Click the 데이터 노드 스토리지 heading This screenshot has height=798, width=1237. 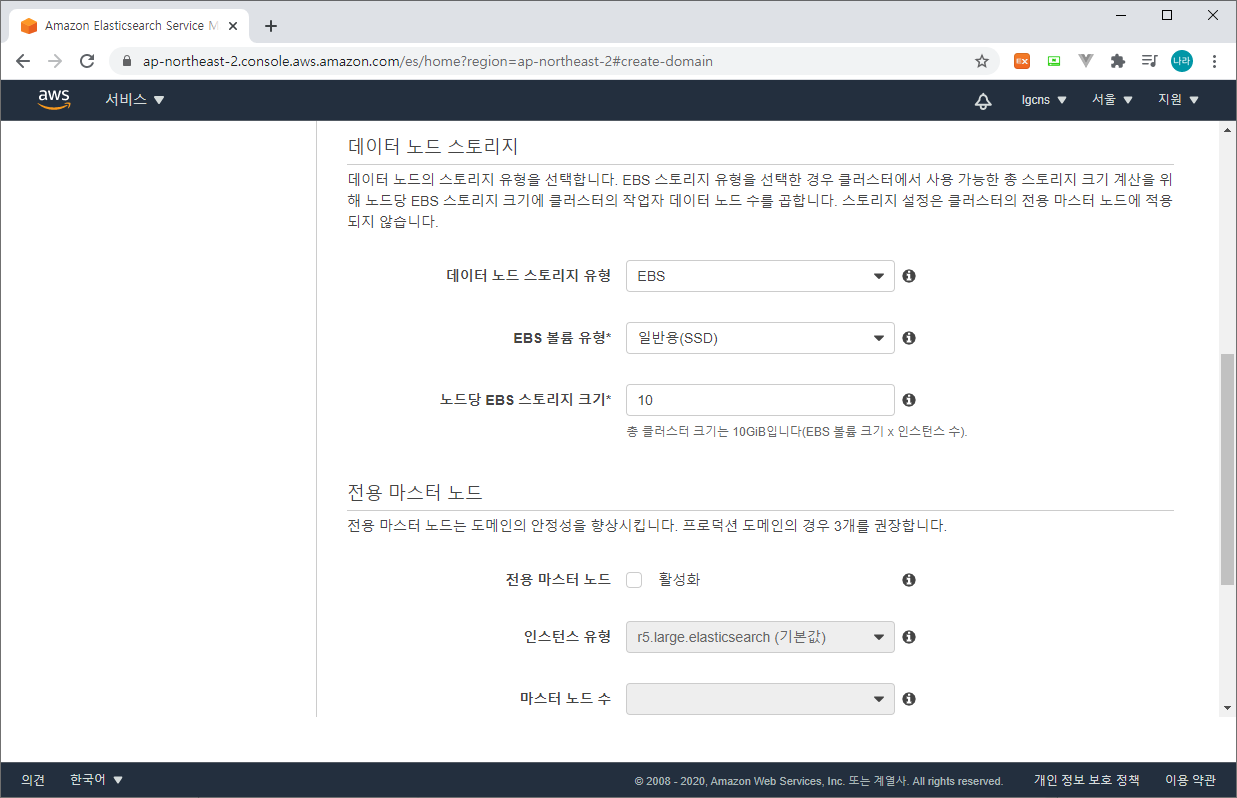pyautogui.click(x=432, y=146)
